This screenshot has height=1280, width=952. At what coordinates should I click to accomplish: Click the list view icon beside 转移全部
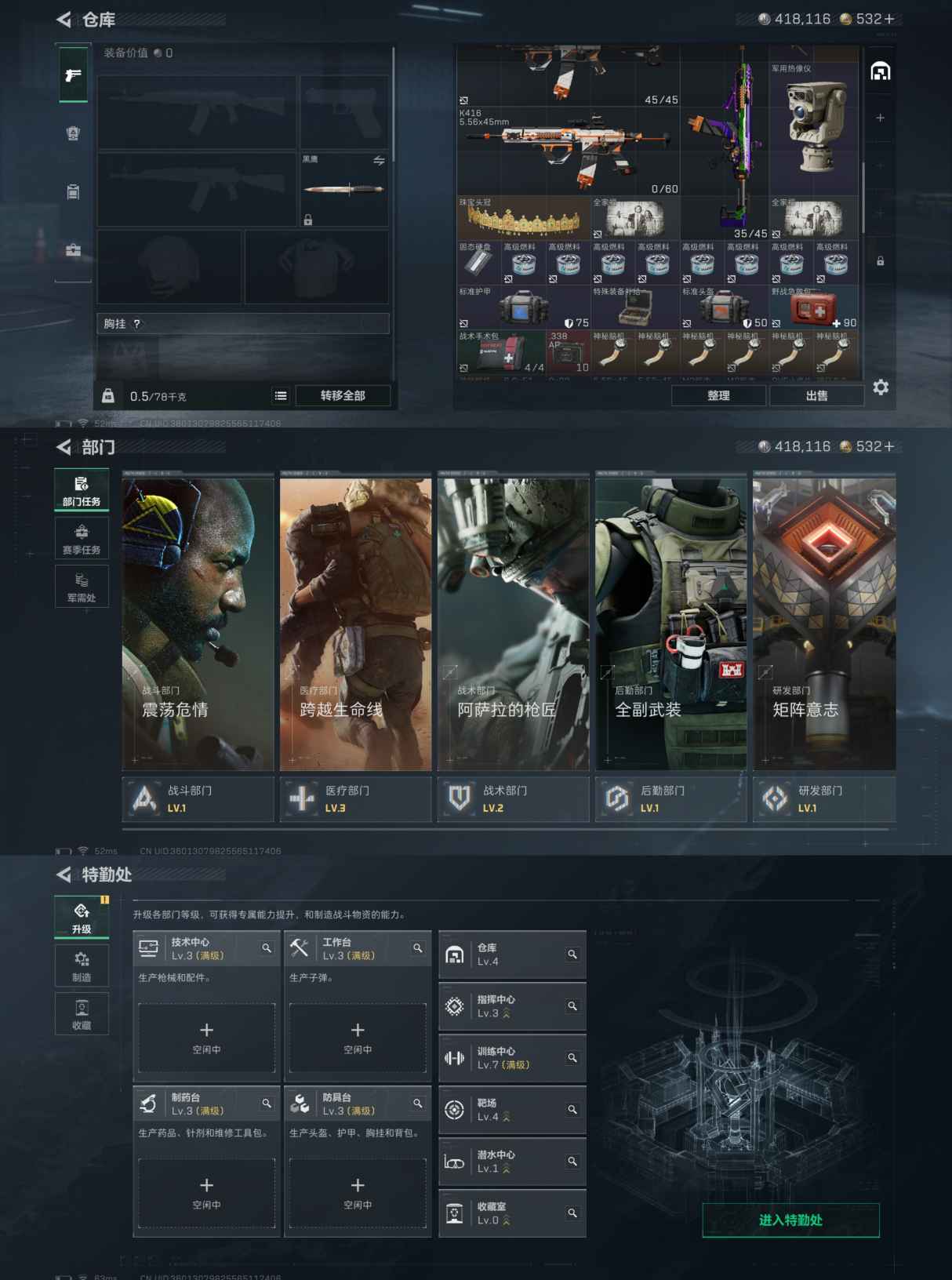(x=281, y=396)
